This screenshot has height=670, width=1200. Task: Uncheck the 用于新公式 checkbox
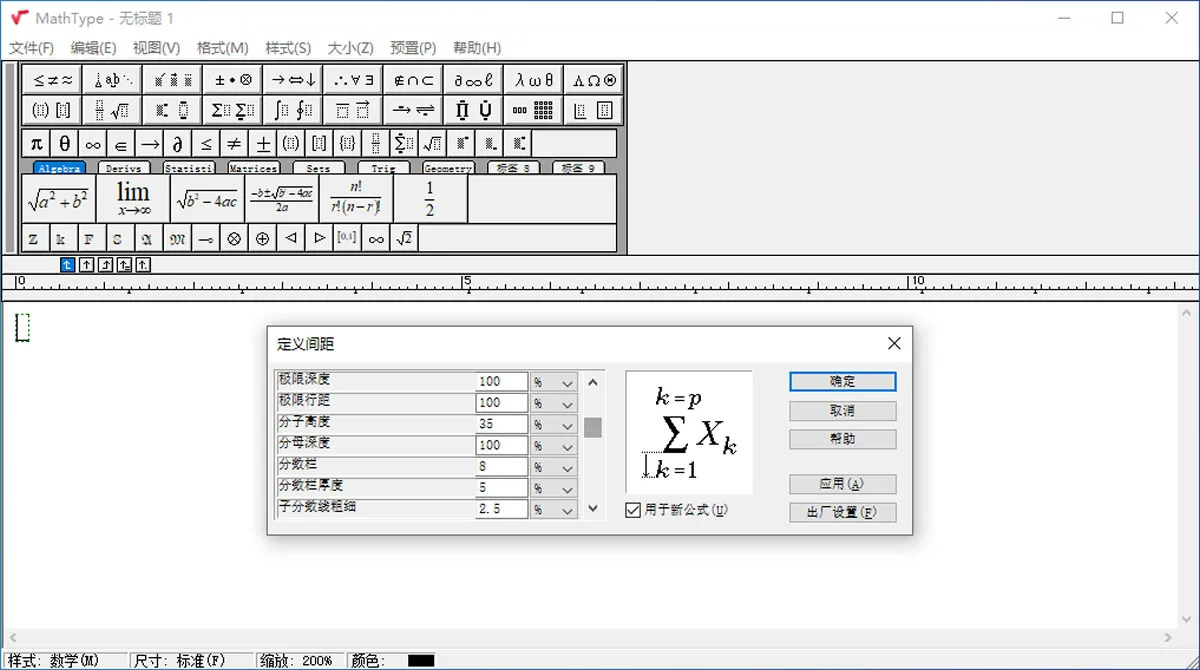click(x=633, y=510)
